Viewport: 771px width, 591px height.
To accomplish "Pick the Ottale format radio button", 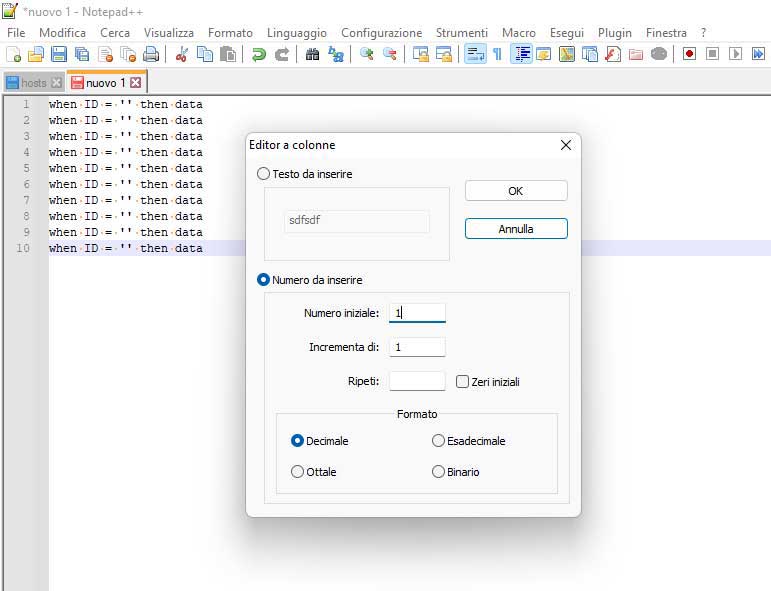I will (297, 472).
